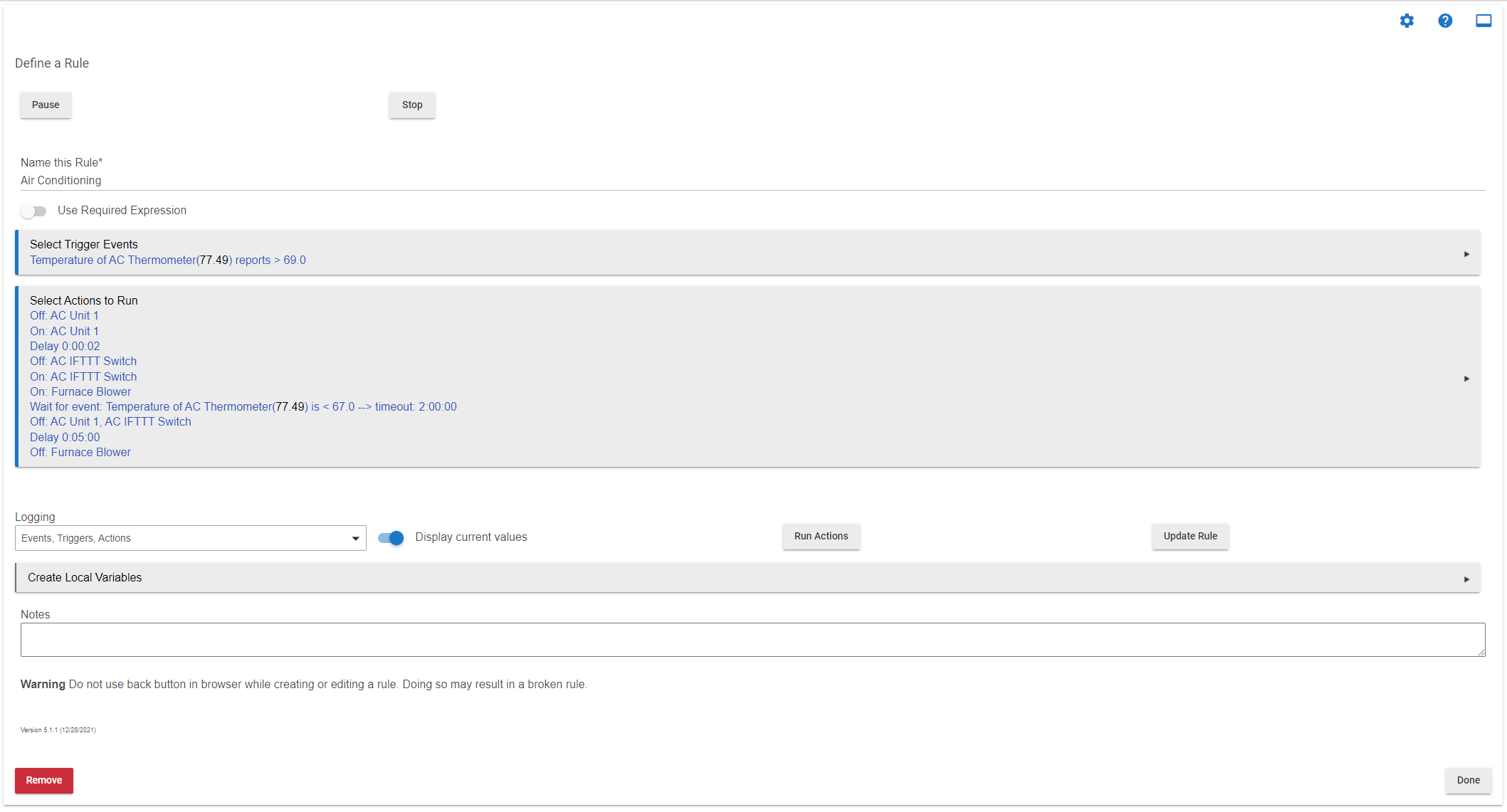Screen dimensions: 1507x812
Task: Click the action Delay 0:00:02
Action: [x=65, y=347]
